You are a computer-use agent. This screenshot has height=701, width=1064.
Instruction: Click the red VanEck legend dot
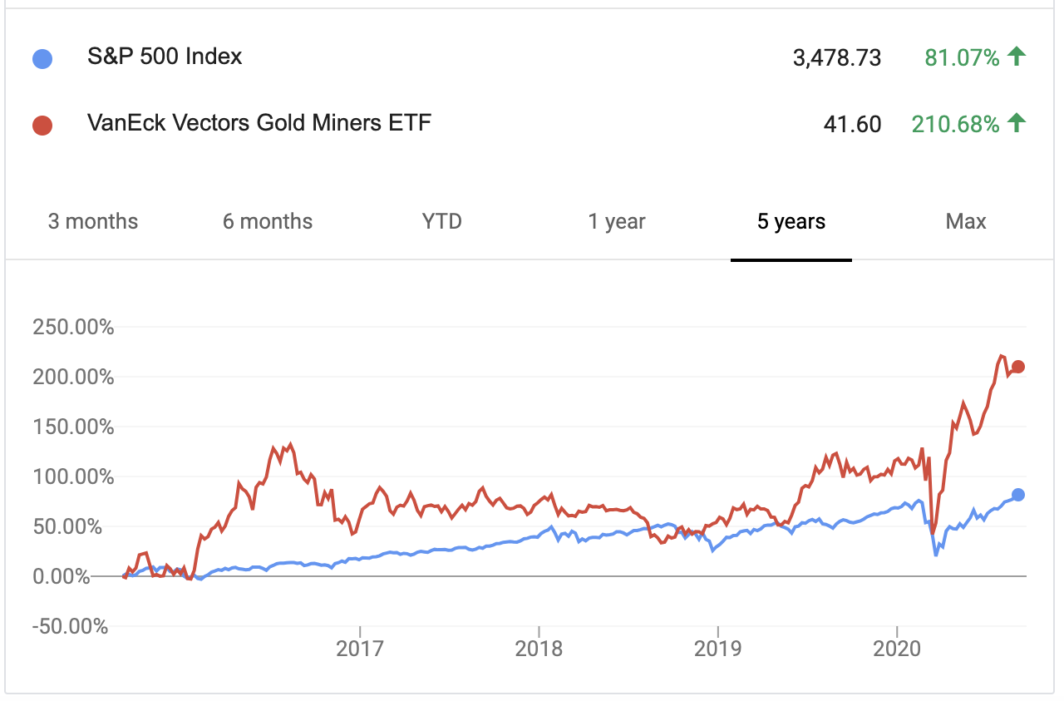pos(42,126)
